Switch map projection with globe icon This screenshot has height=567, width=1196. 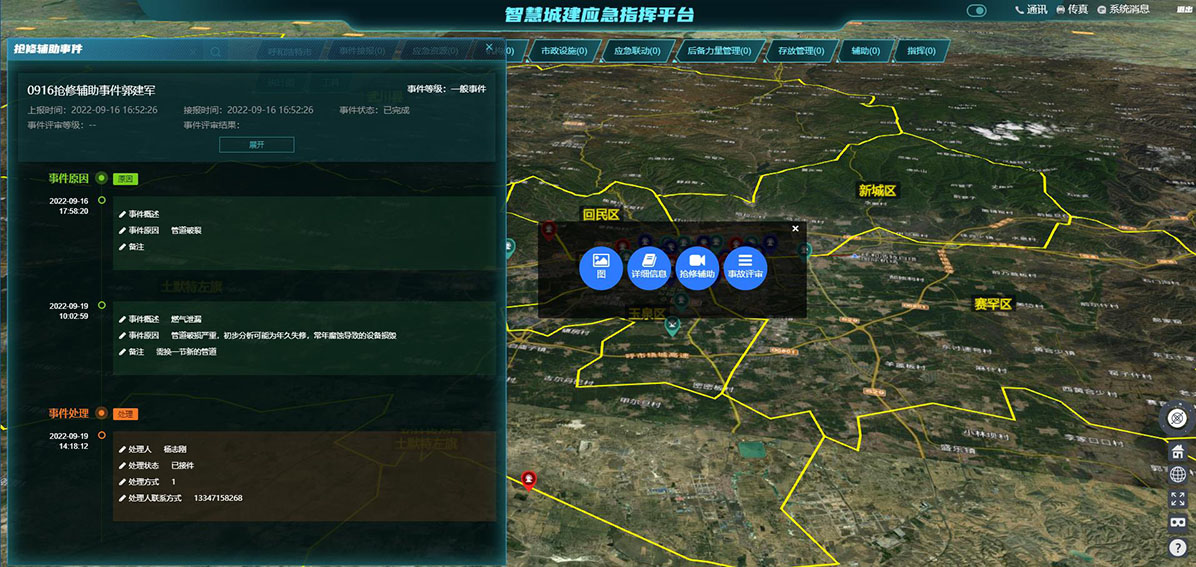(x=1178, y=475)
